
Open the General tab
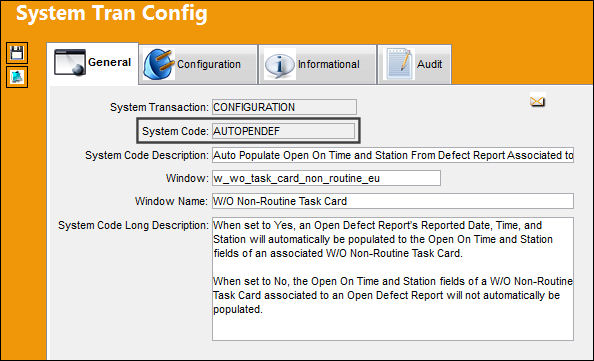click(x=93, y=63)
